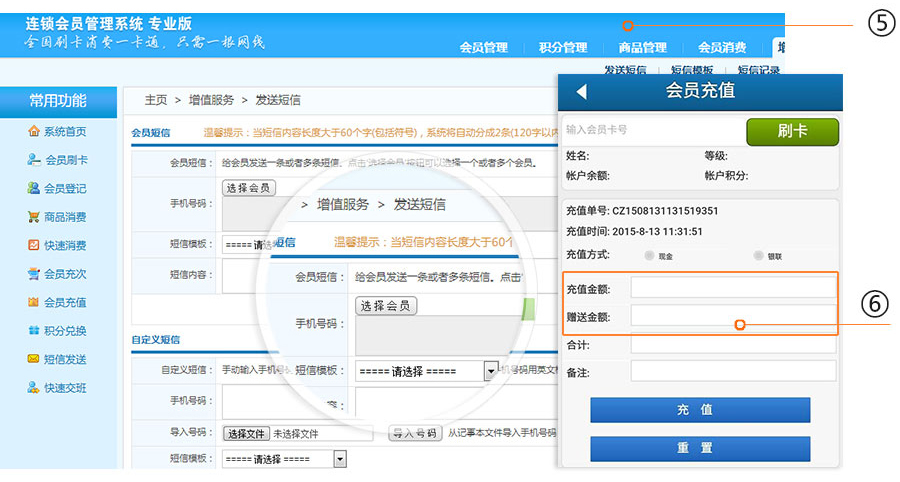Click the 赠送金额 input field
900x482 pixels.
pyautogui.click(x=734, y=316)
